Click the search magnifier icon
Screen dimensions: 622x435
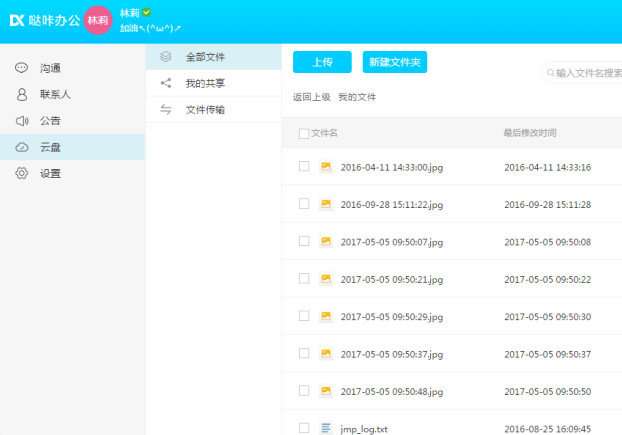(x=550, y=73)
